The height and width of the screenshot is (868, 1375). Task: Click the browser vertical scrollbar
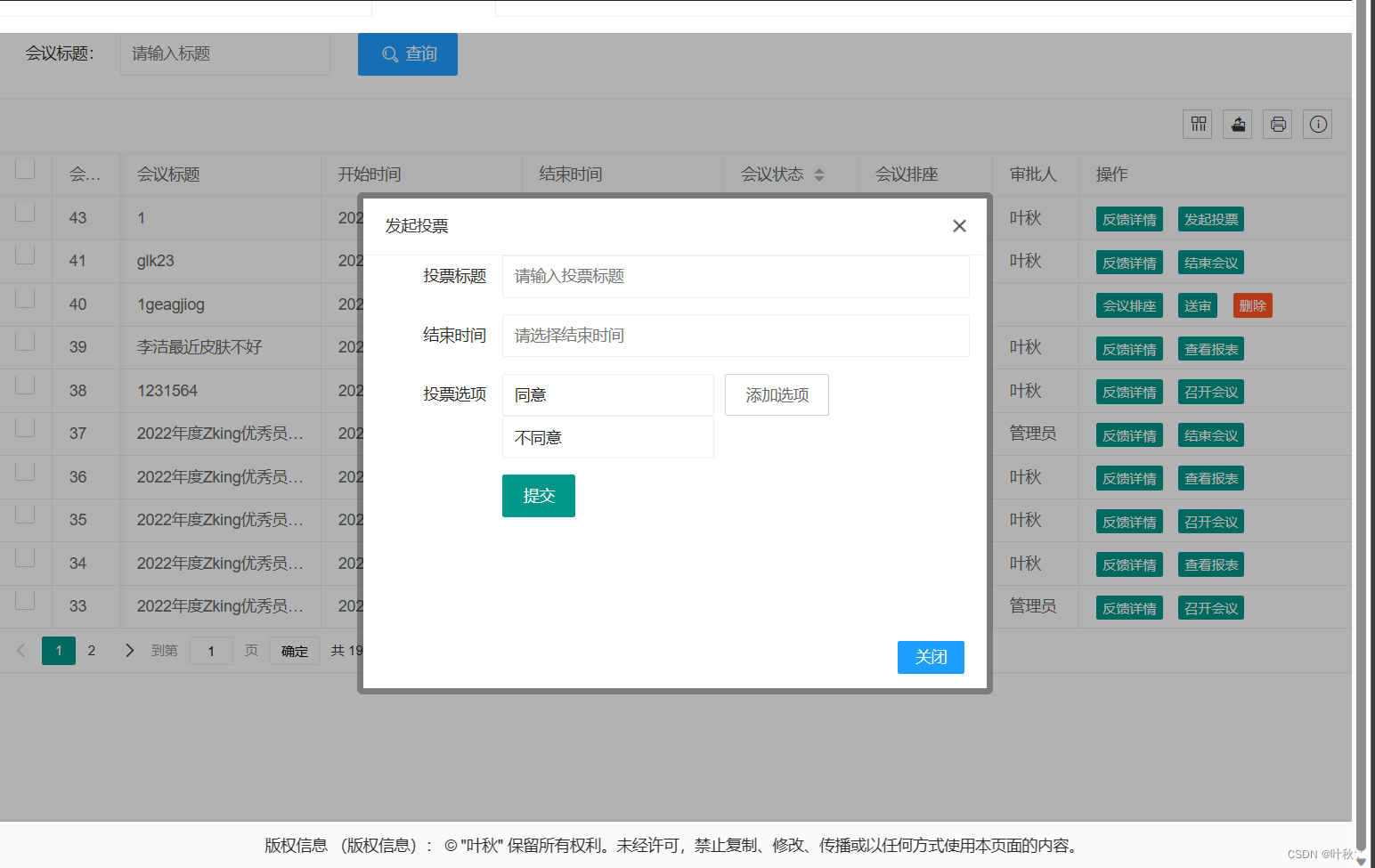click(x=1361, y=427)
